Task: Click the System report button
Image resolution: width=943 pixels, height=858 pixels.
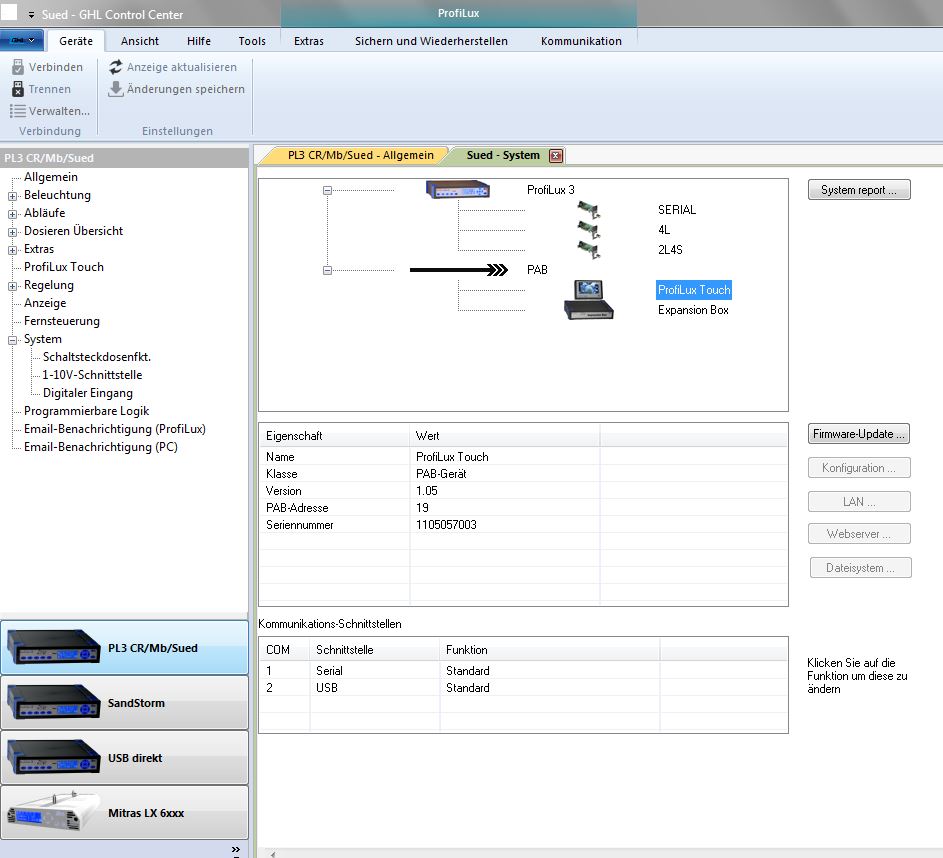Action: click(858, 190)
